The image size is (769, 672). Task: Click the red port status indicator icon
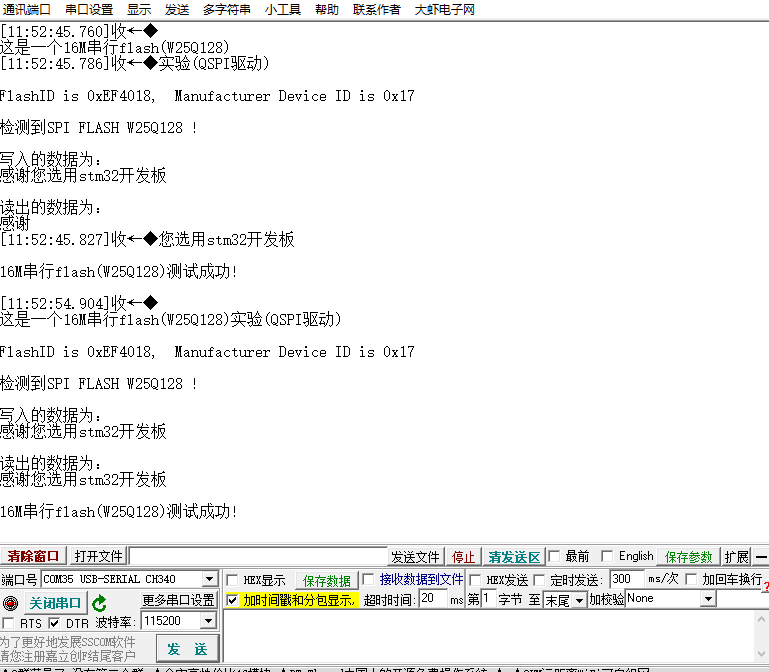(11, 603)
